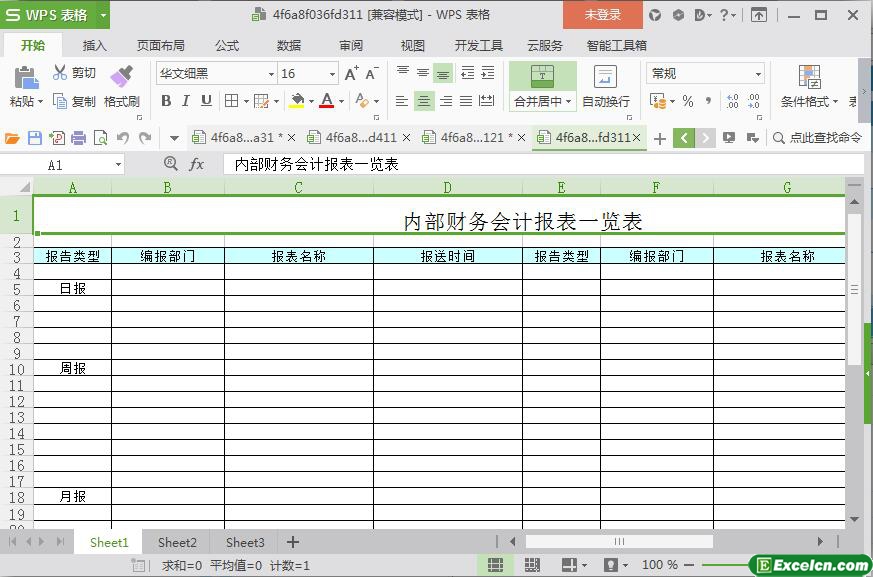Image resolution: width=873 pixels, height=577 pixels.
Task: Apply percent style format
Action: pos(688,101)
